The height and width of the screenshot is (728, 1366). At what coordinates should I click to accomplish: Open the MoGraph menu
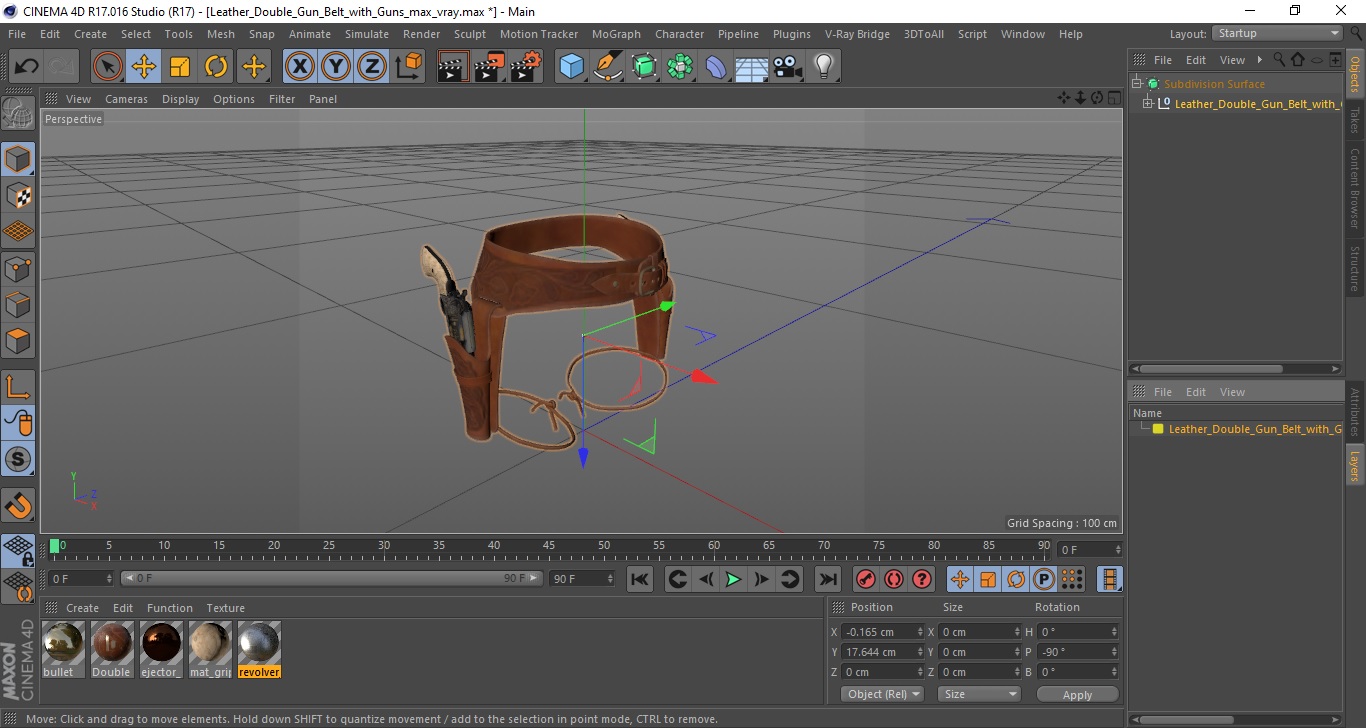click(616, 34)
